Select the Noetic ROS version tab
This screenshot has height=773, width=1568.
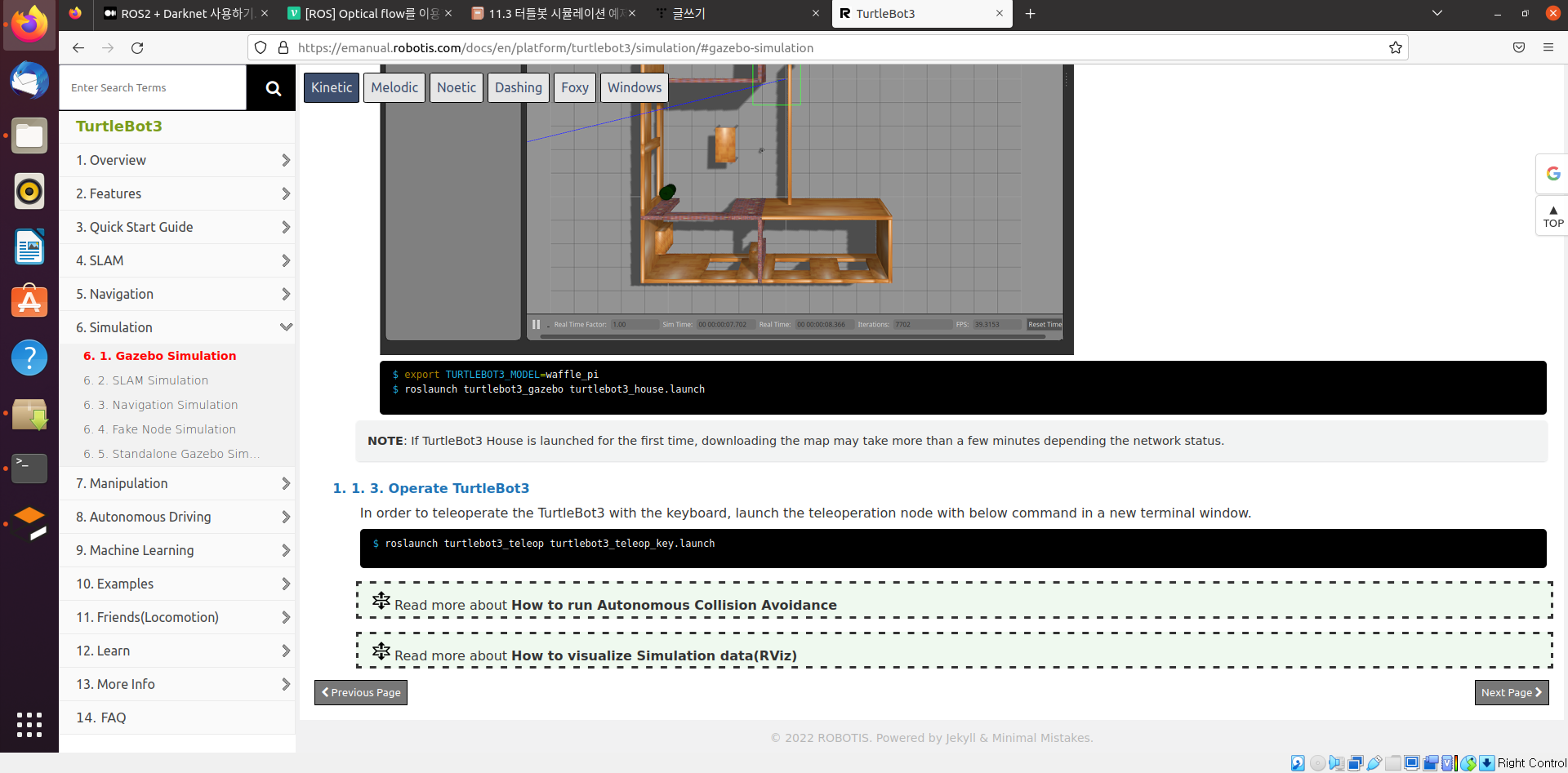457,87
